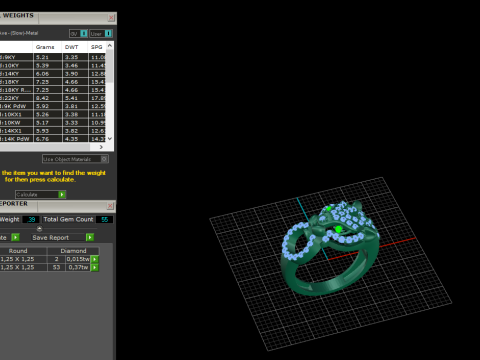Click the total weight value .39
Image resolution: width=480 pixels, height=360 pixels.
31,219
